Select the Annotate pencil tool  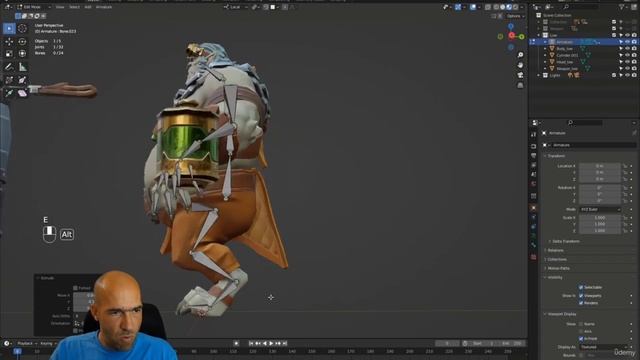pos(9,67)
